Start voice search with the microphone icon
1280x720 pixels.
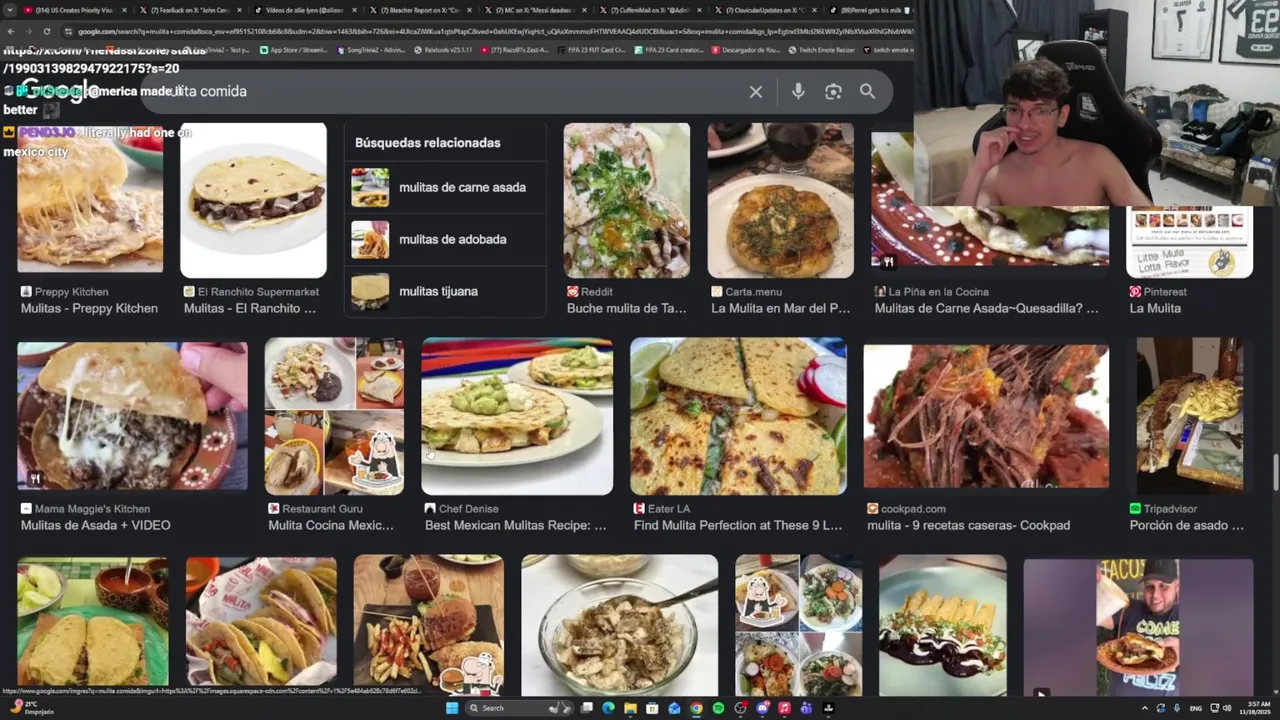(x=798, y=92)
